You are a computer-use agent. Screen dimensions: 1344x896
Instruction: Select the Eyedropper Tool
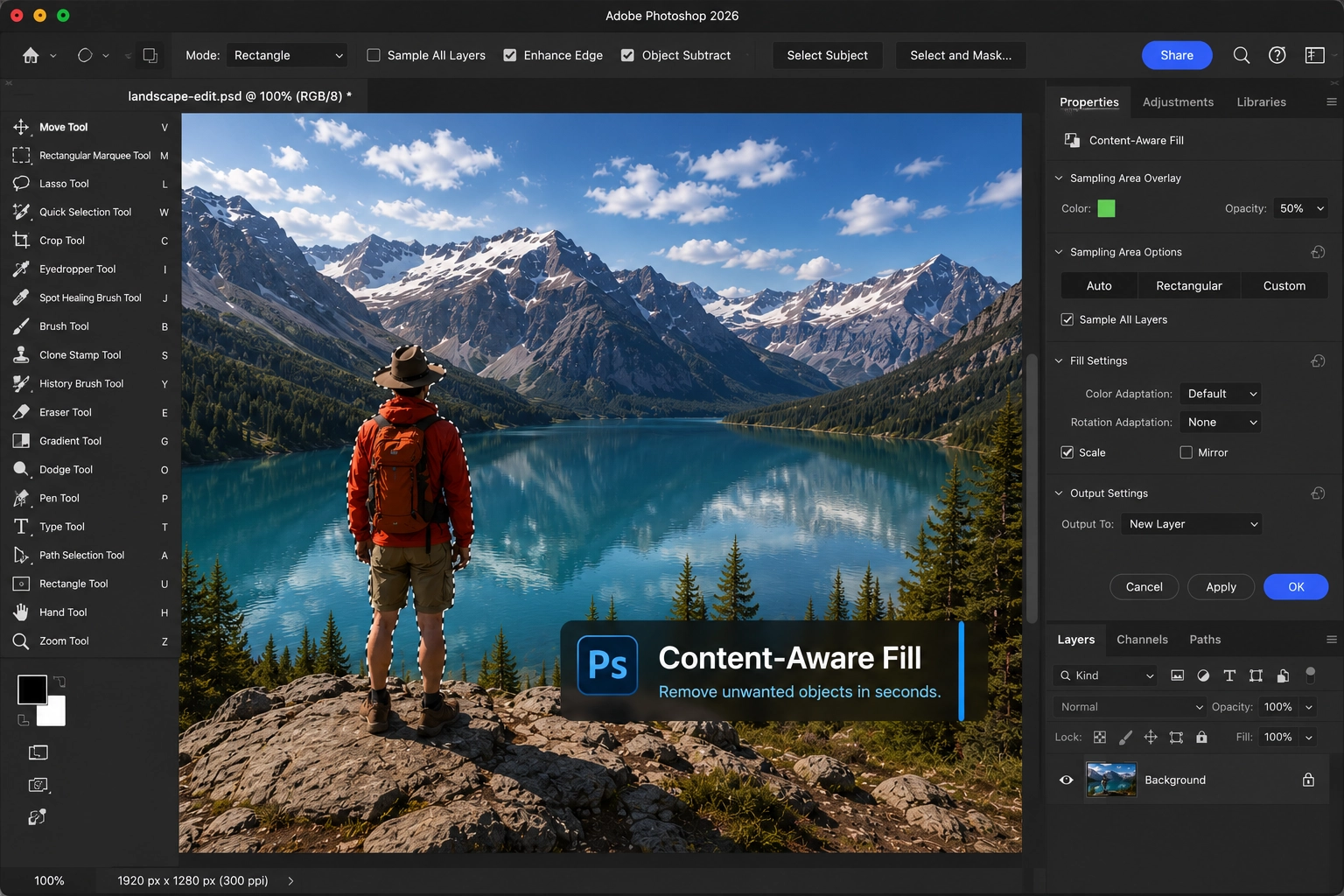point(89,269)
